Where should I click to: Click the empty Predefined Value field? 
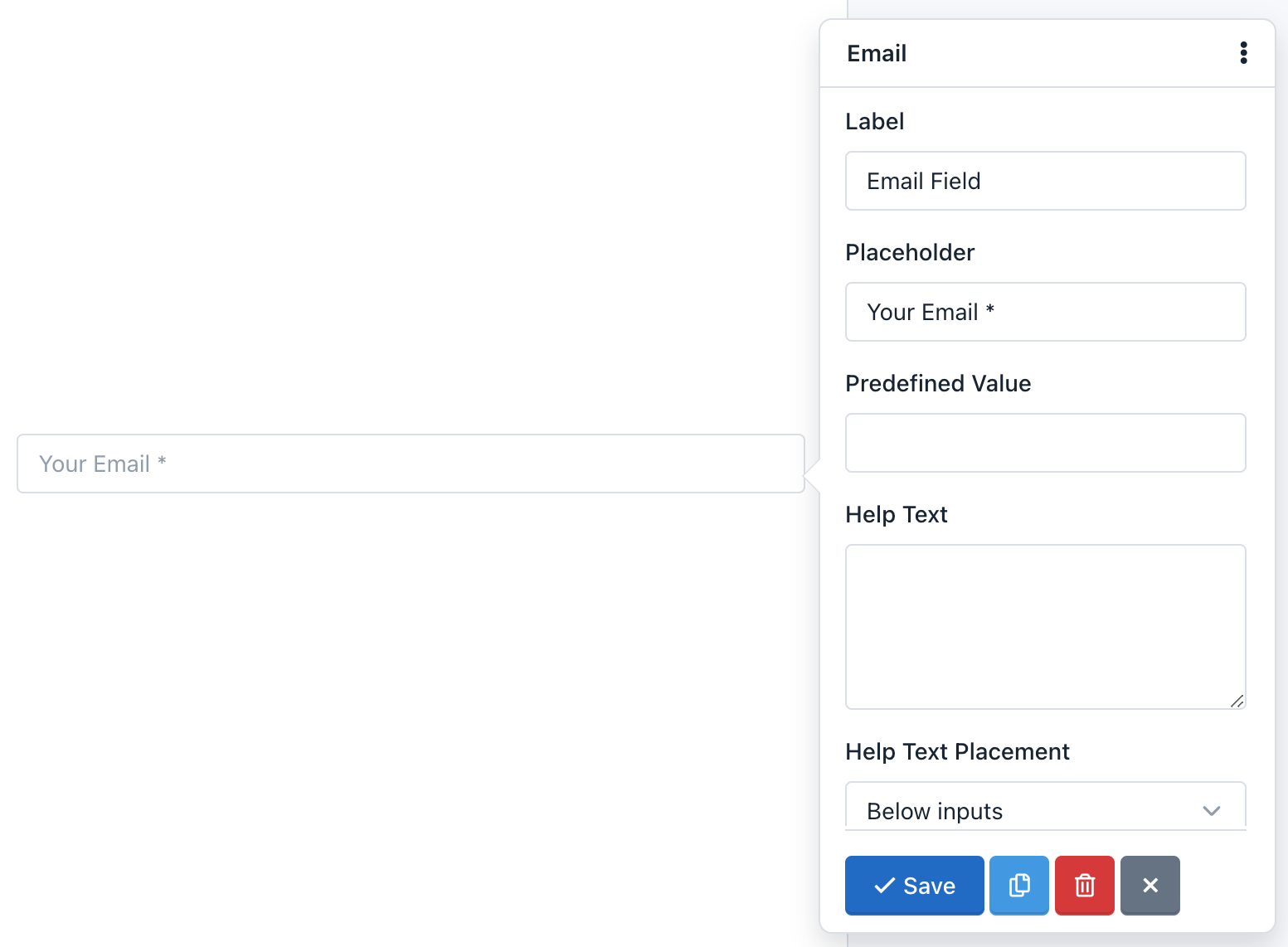tap(1045, 443)
